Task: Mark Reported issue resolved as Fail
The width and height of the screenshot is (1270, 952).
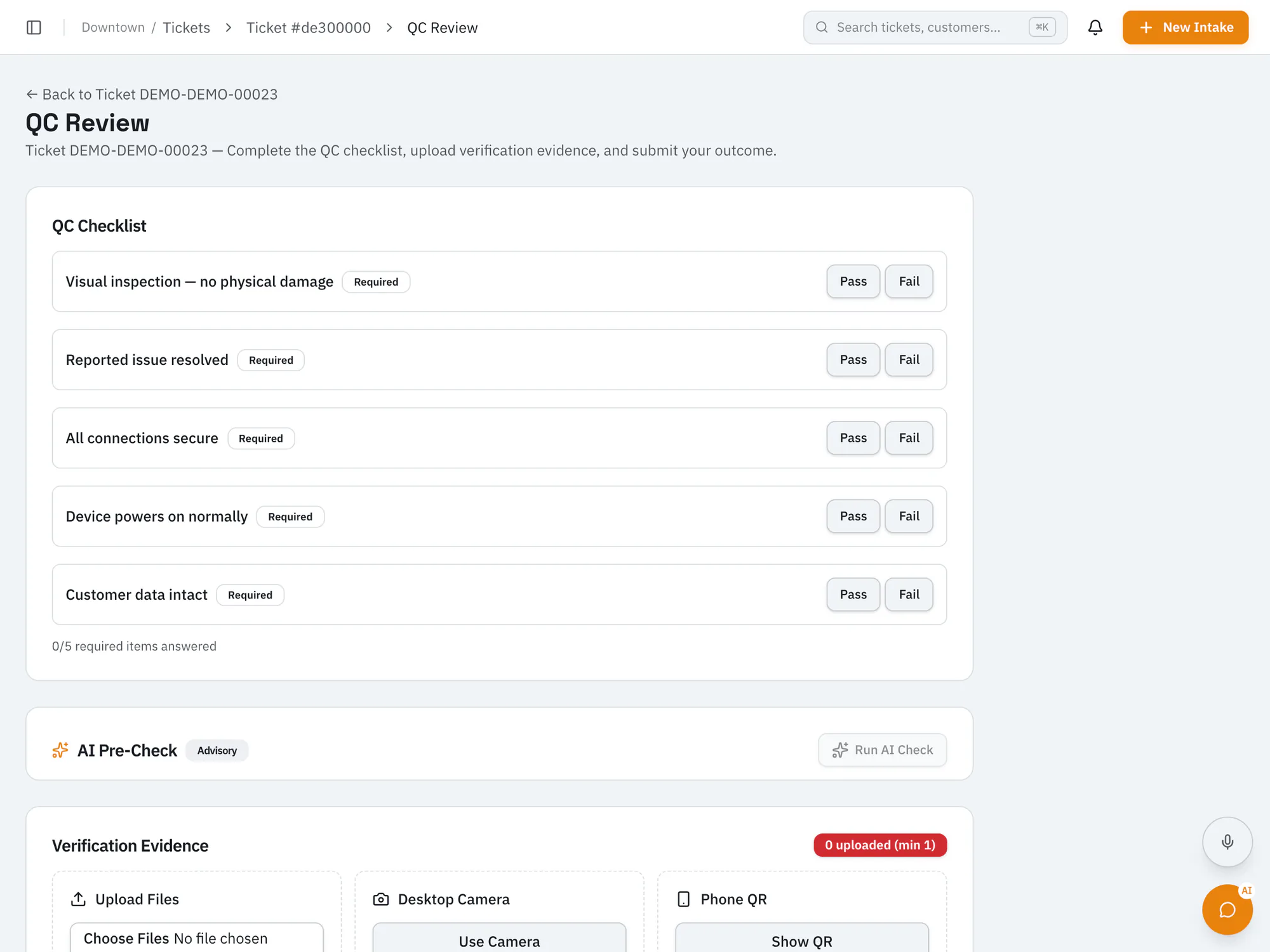Action: point(909,360)
